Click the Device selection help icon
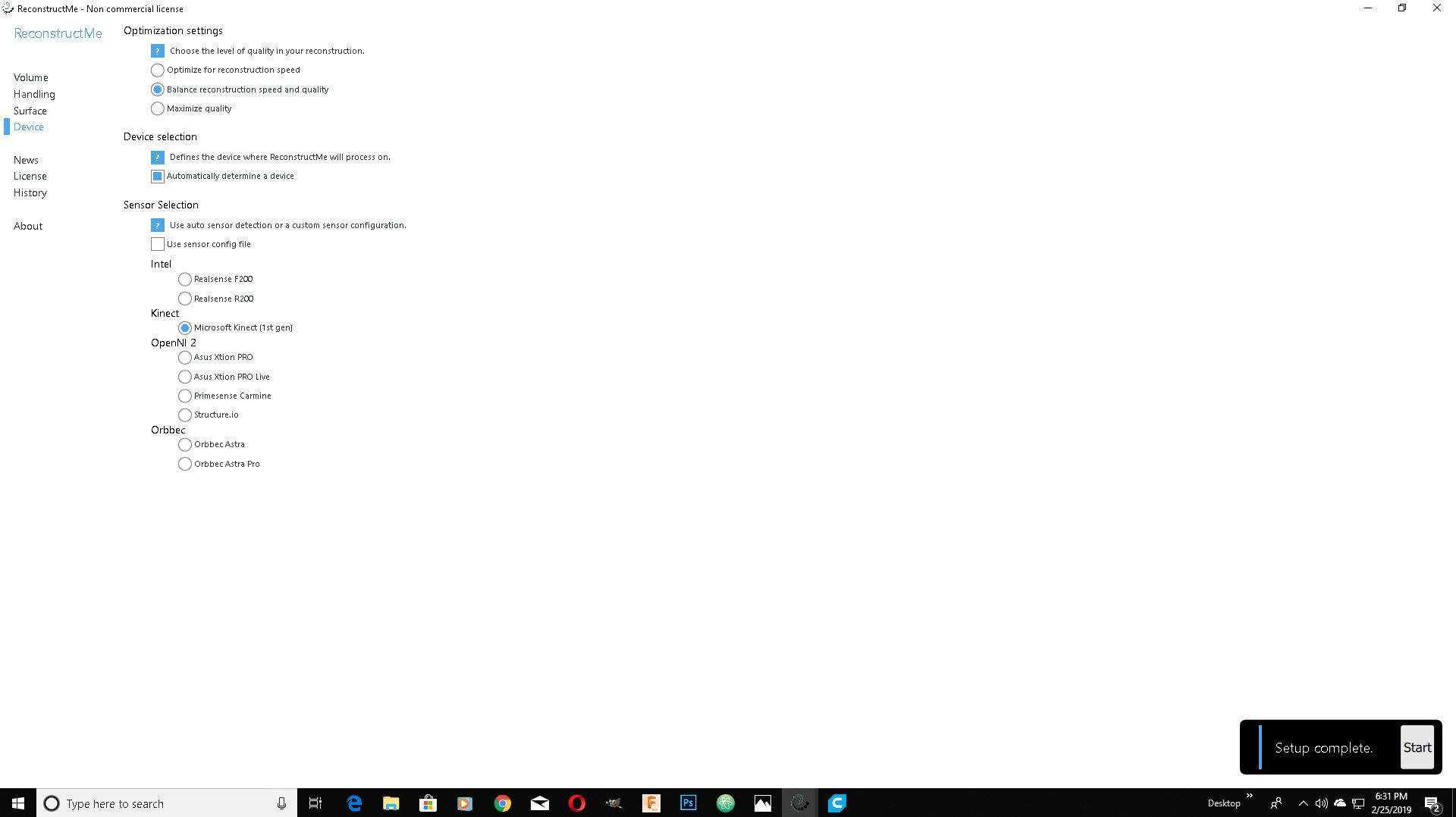The height and width of the screenshot is (817, 1456). pyautogui.click(x=157, y=157)
